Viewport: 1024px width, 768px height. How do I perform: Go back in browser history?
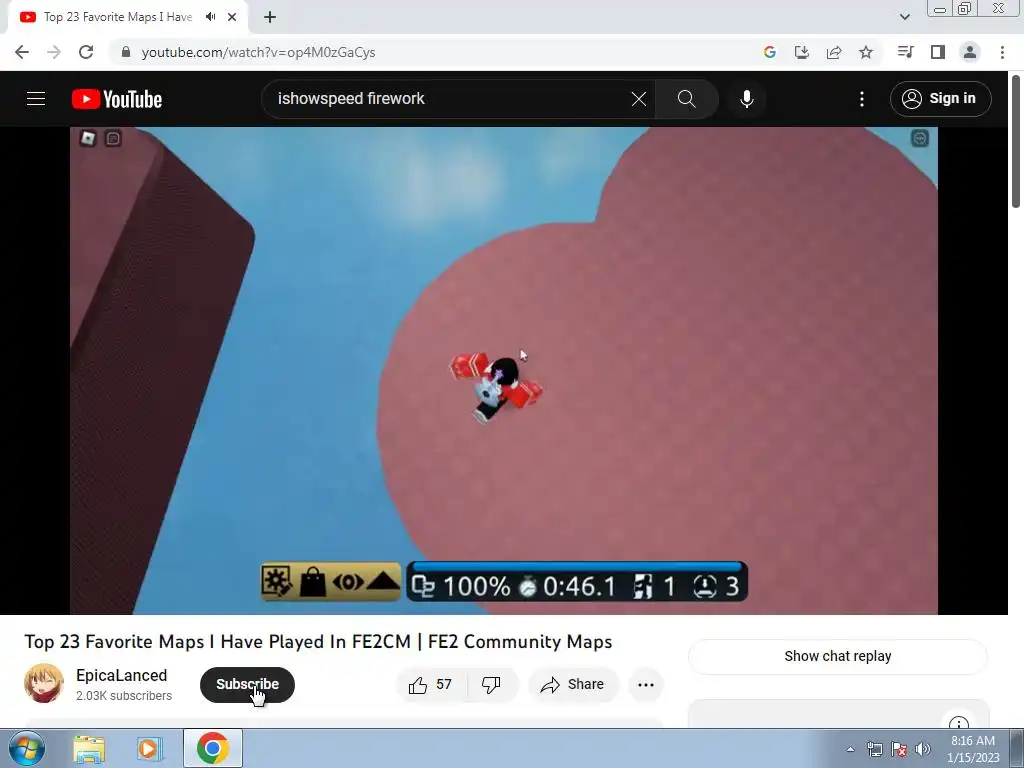point(22,52)
